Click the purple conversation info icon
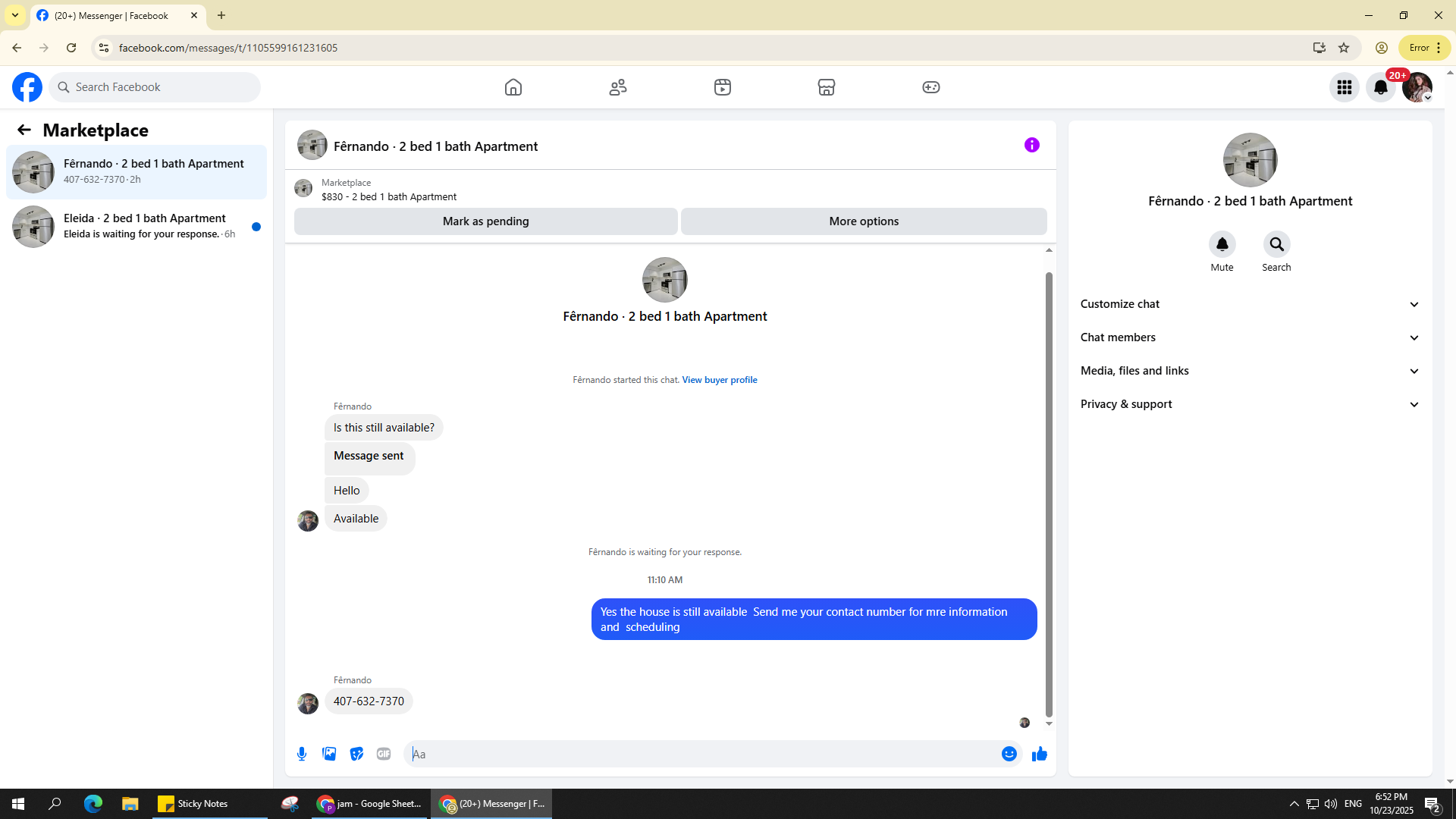1456x819 pixels. point(1031,145)
